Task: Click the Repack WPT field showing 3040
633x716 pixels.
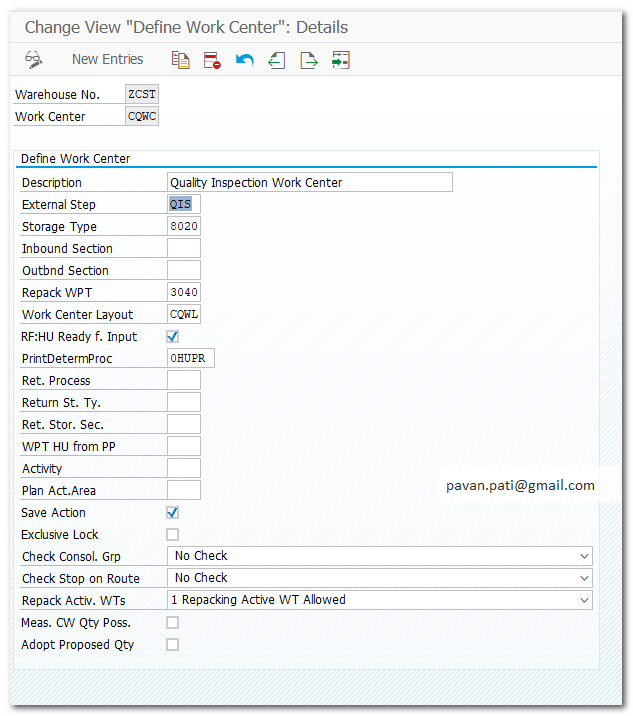Action: 184,293
